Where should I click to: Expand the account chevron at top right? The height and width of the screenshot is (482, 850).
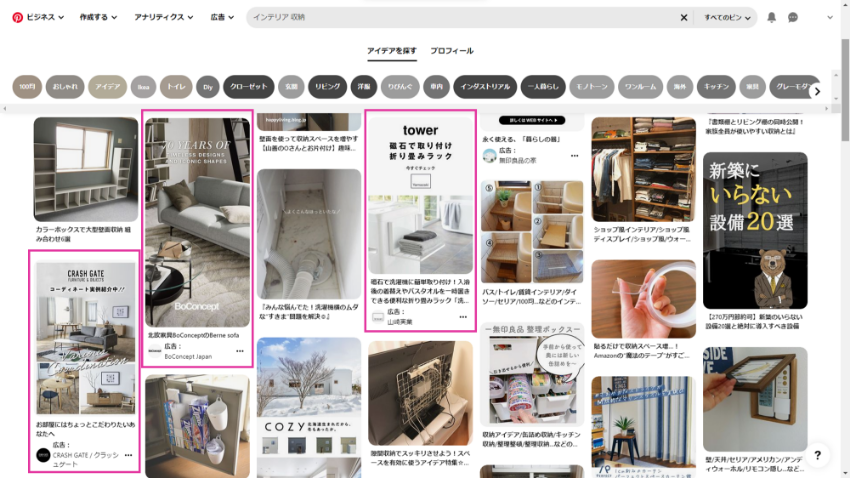pos(830,17)
